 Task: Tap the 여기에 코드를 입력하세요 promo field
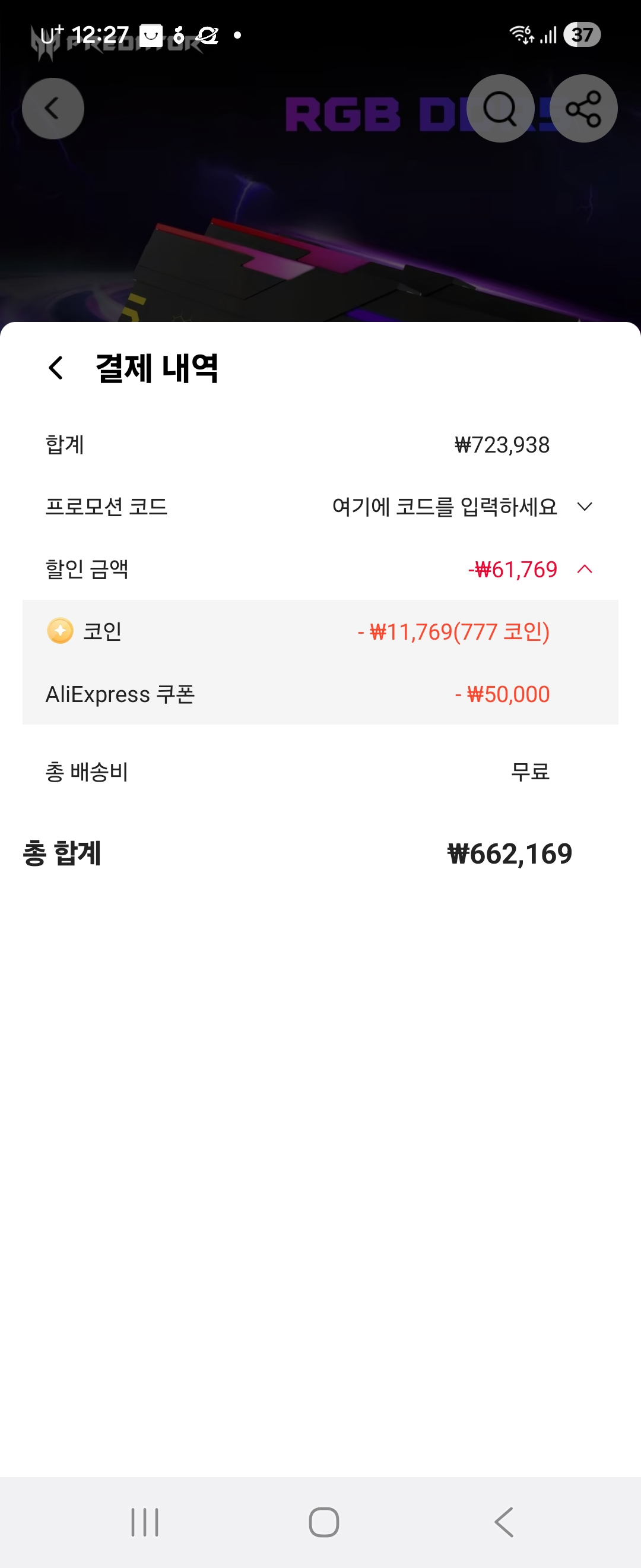tap(445, 507)
